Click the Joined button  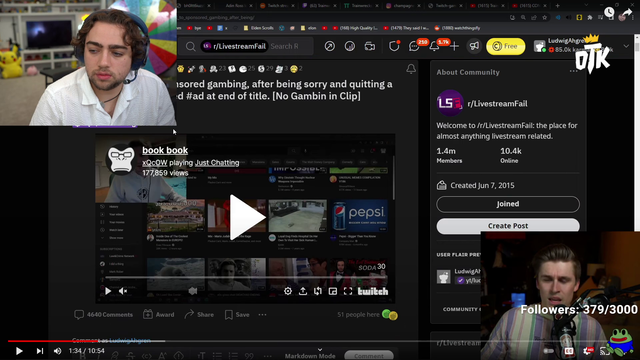(x=508, y=204)
